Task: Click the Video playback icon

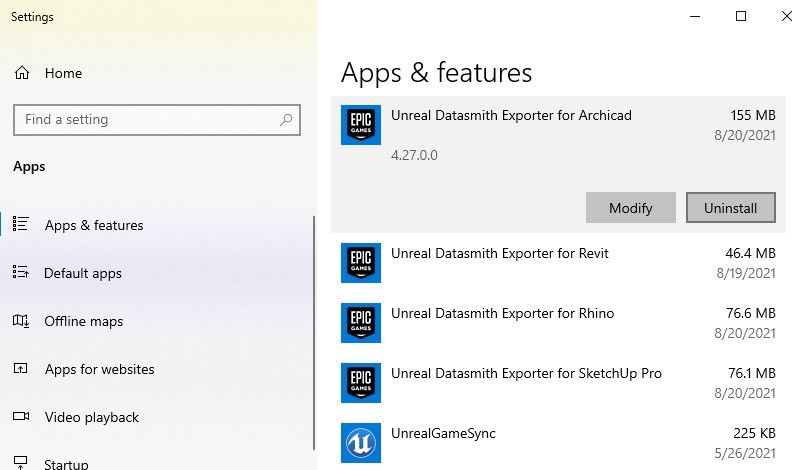Action: tap(21, 417)
